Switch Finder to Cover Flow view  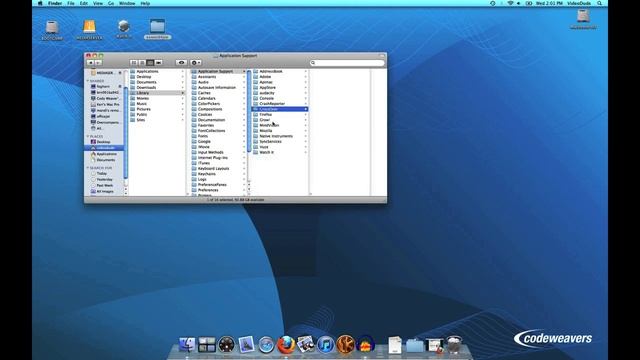159,62
